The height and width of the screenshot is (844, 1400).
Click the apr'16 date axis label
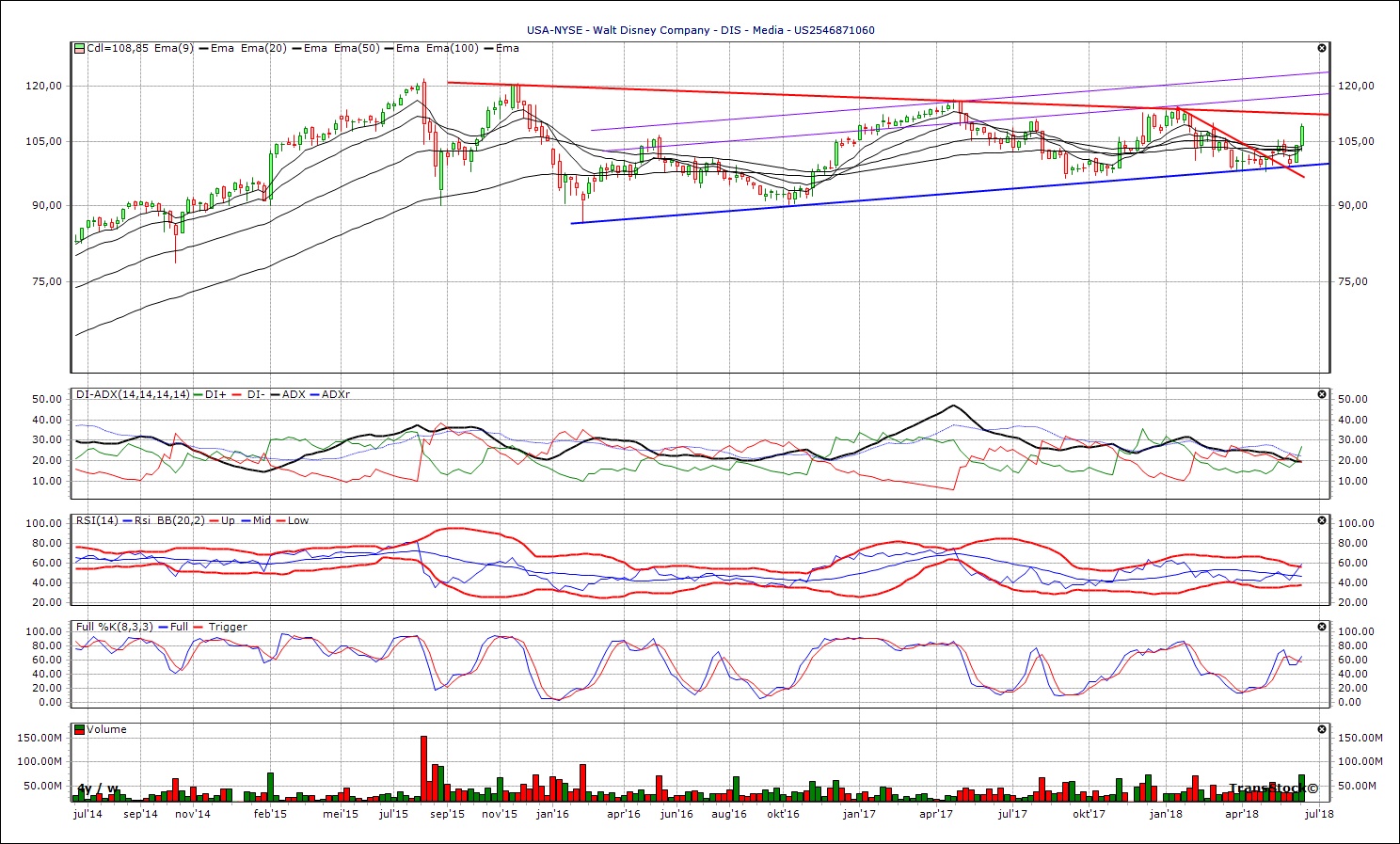click(624, 814)
